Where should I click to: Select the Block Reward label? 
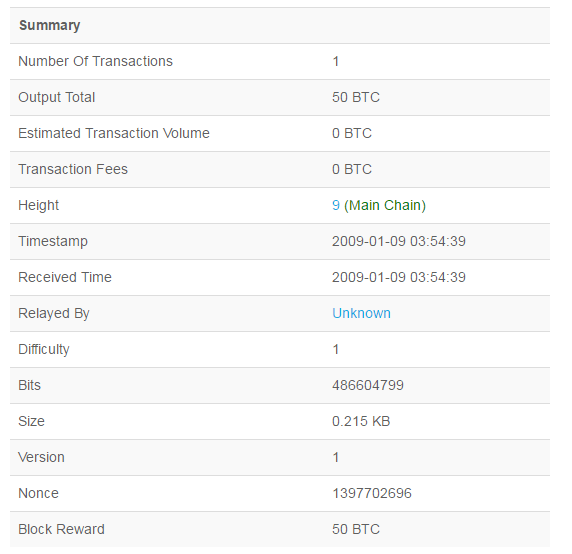[61, 529]
